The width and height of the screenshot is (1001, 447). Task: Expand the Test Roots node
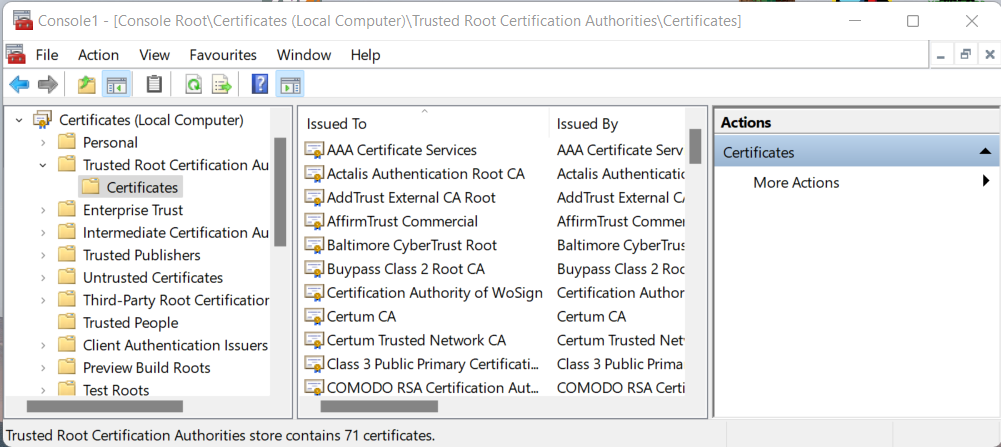[x=43, y=390]
